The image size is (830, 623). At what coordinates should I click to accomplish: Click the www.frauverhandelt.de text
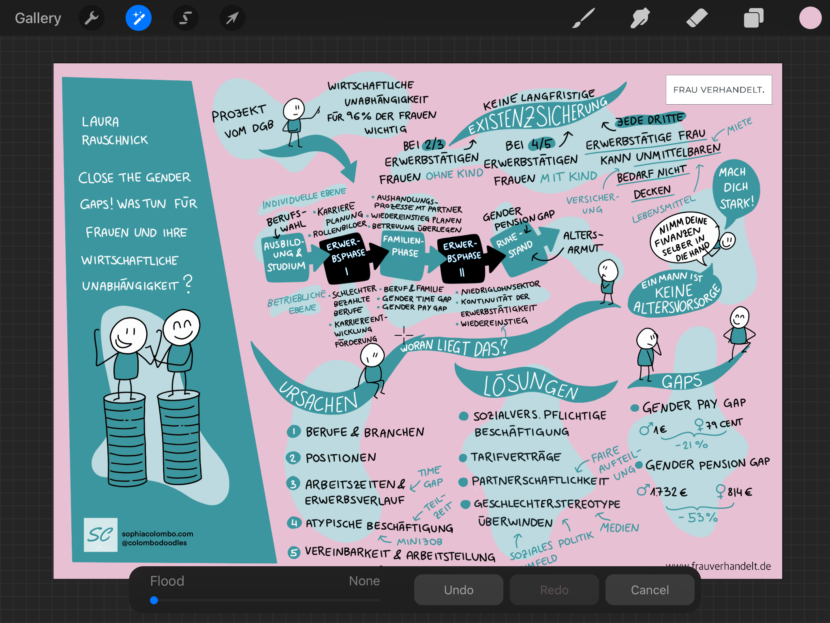pos(717,566)
